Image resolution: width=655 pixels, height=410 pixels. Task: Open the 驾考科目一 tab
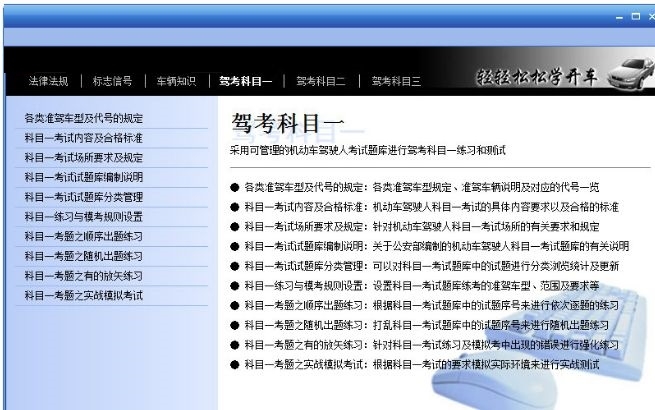tap(246, 81)
